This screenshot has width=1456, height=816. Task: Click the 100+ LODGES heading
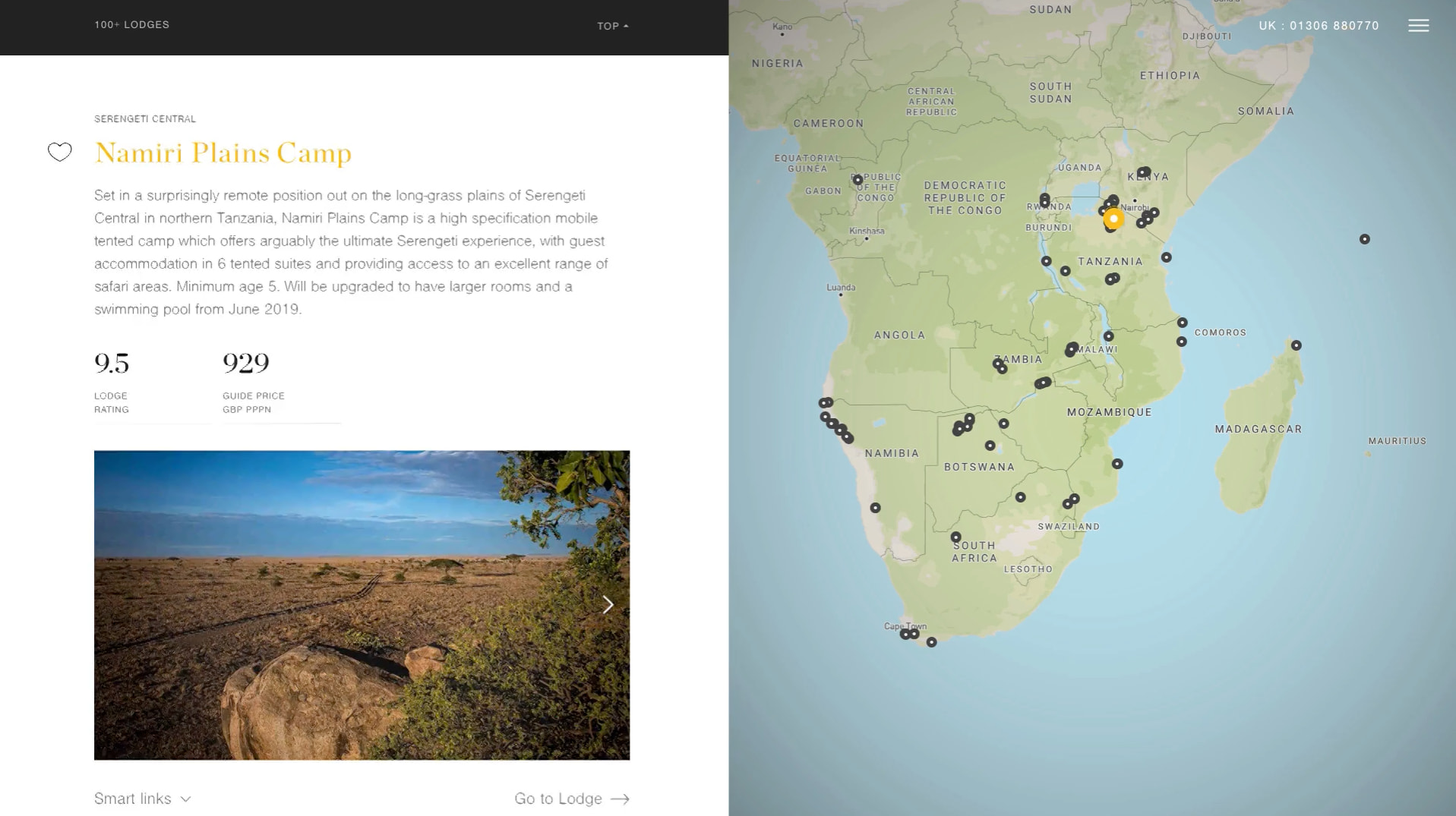click(x=132, y=25)
